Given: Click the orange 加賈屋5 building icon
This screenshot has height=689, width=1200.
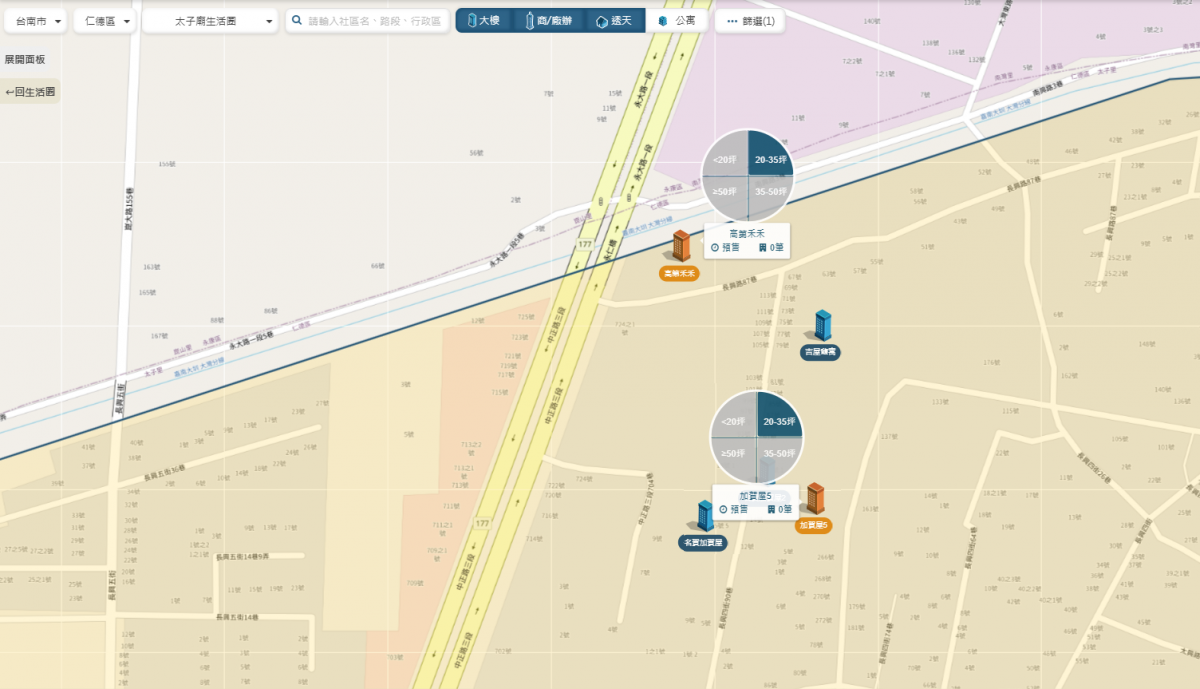Looking at the screenshot, I should (815, 499).
